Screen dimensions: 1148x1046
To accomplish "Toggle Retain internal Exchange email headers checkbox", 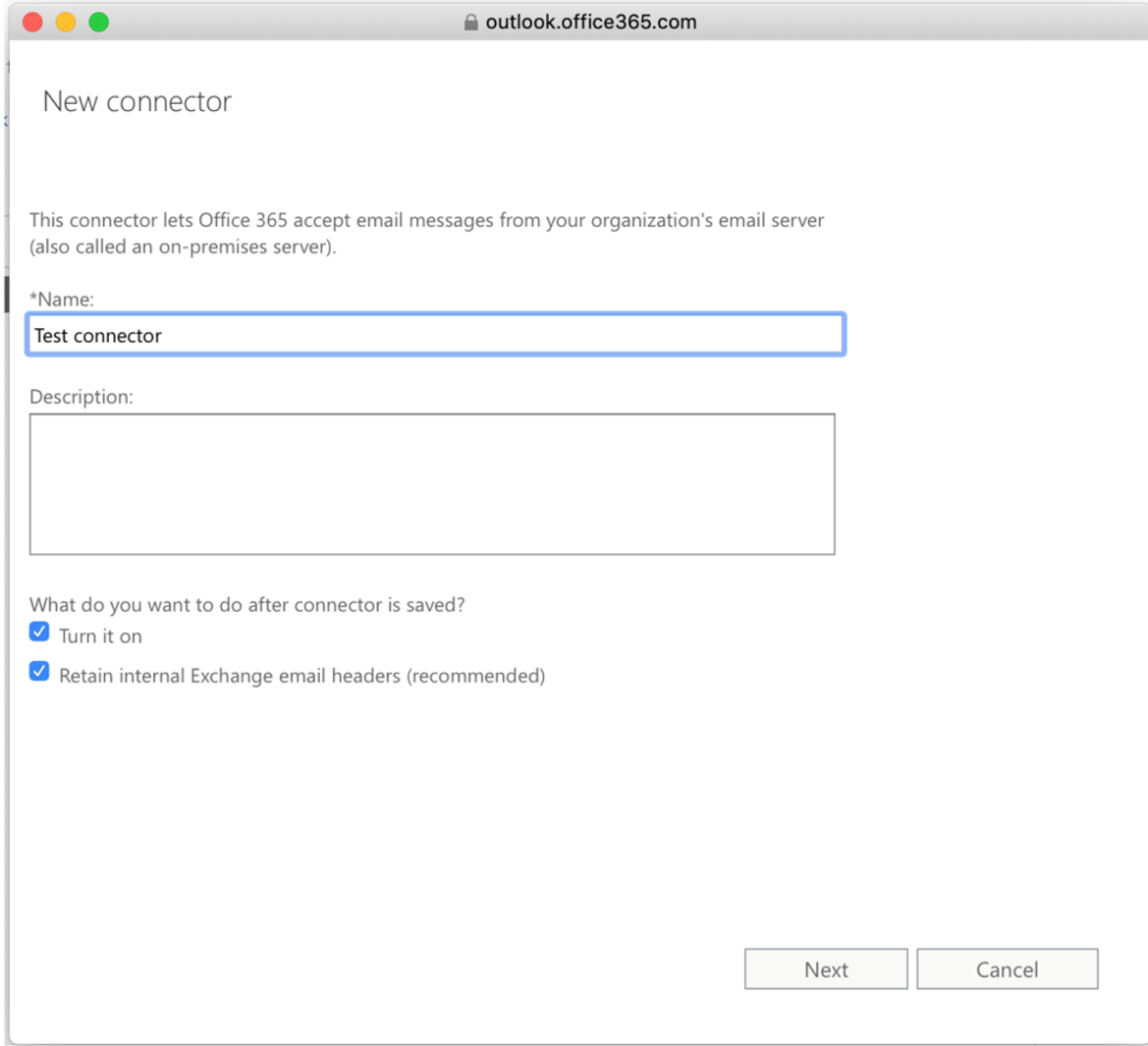I will click(39, 671).
